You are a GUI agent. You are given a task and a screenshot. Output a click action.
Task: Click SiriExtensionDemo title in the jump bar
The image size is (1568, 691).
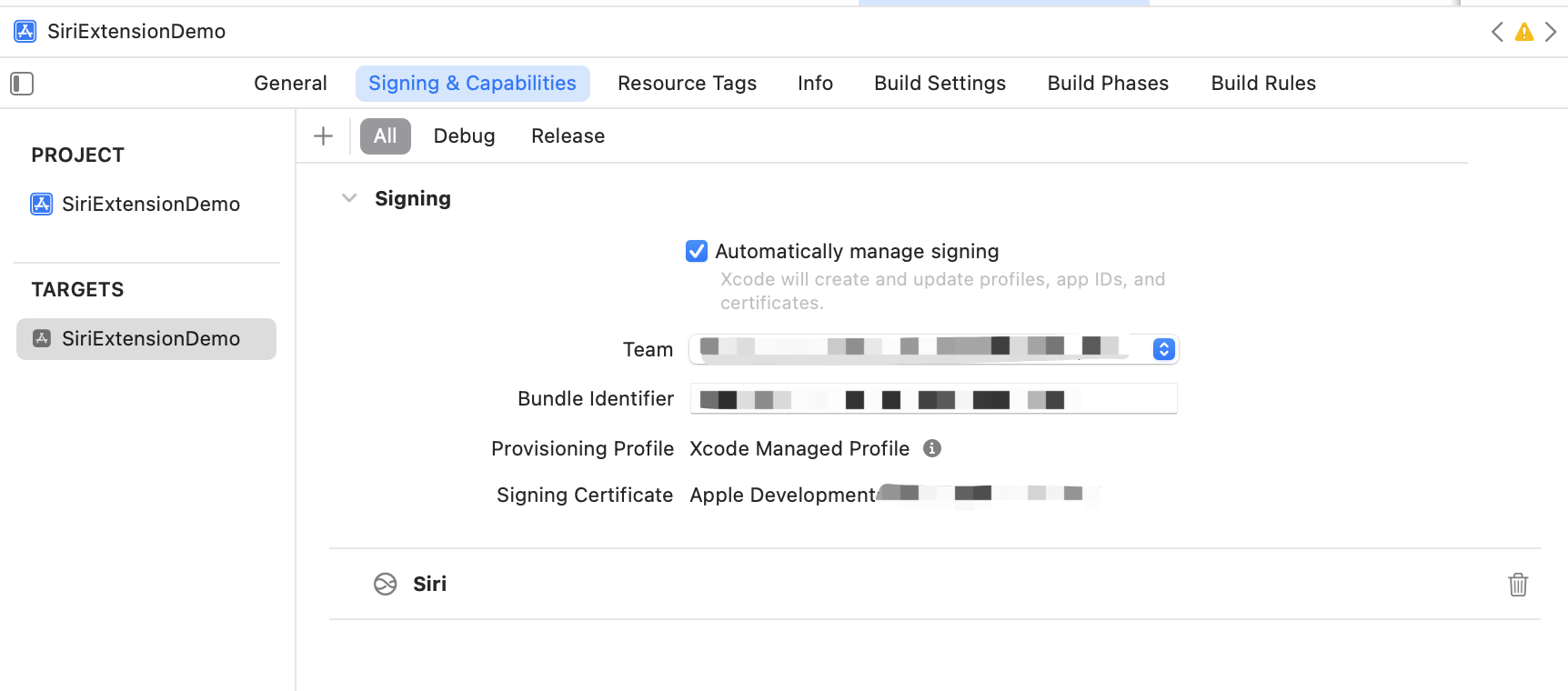click(x=136, y=32)
